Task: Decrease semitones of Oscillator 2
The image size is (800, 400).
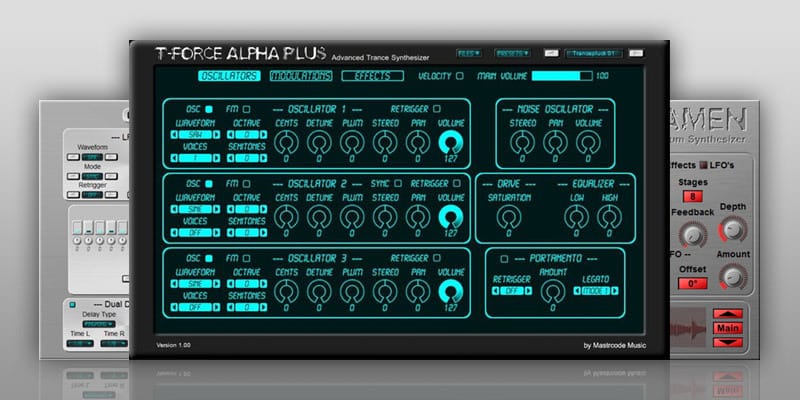Action: pos(231,233)
